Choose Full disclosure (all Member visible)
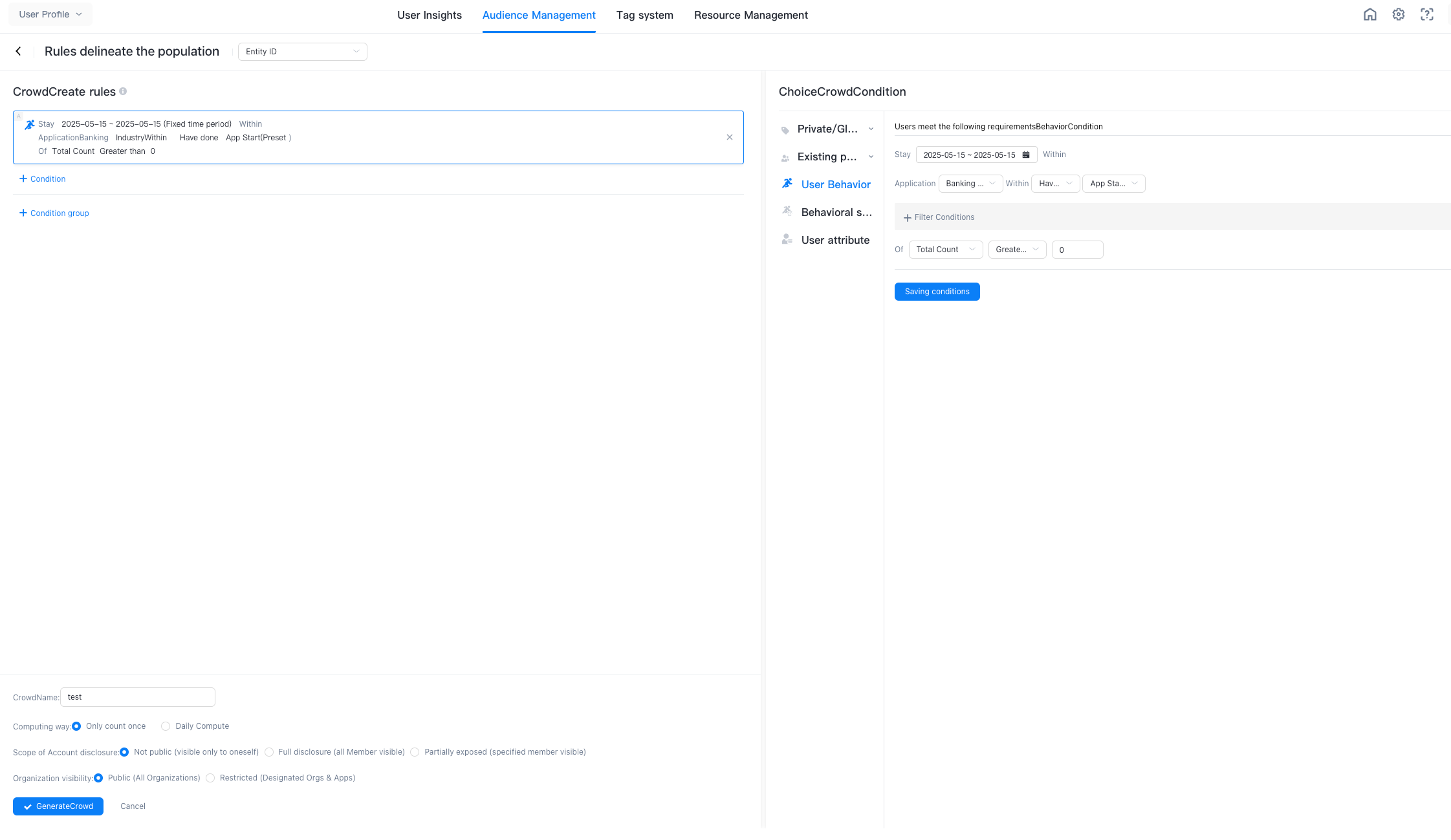The height and width of the screenshot is (840, 1451). [269, 752]
